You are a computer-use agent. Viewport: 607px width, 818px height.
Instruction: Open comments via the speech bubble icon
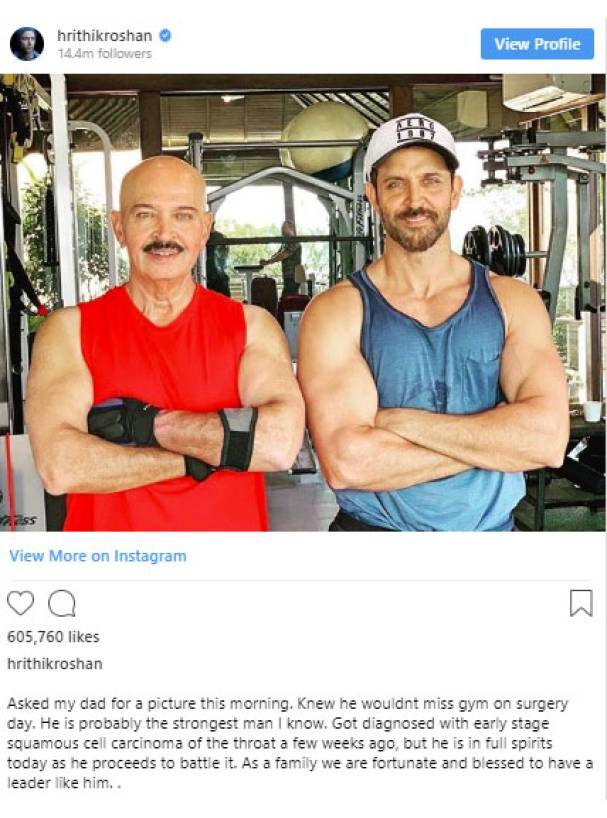tap(62, 604)
